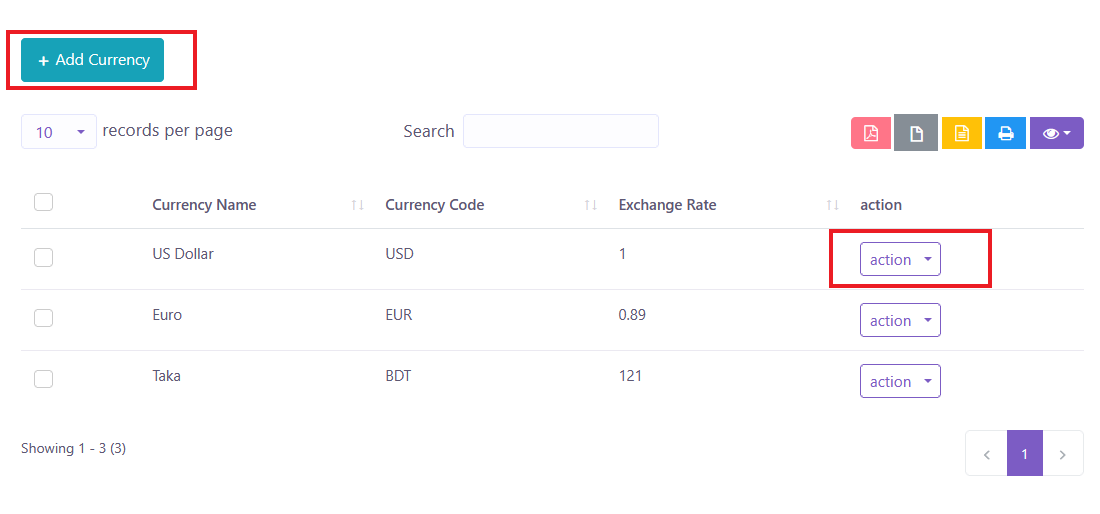Go to previous page arrow
The width and height of the screenshot is (1100, 514).
pos(986,454)
